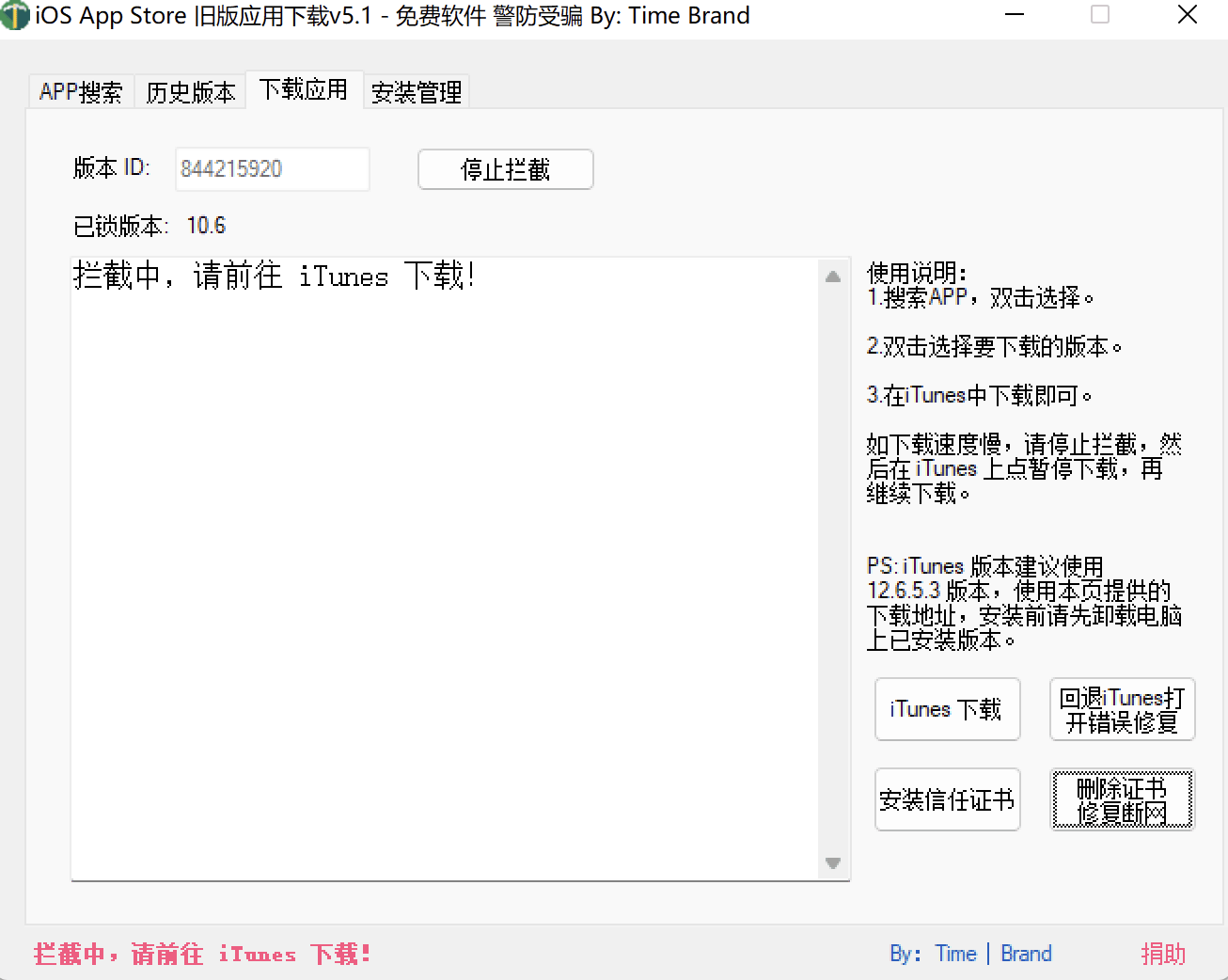The width and height of the screenshot is (1228, 980).
Task: Click the 删除证书修复断网 button
Action: (x=1122, y=799)
